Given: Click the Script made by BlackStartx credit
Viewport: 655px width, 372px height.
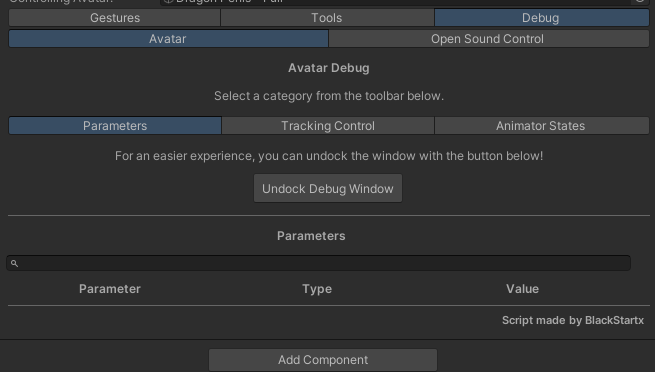Looking at the screenshot, I should click(573, 320).
